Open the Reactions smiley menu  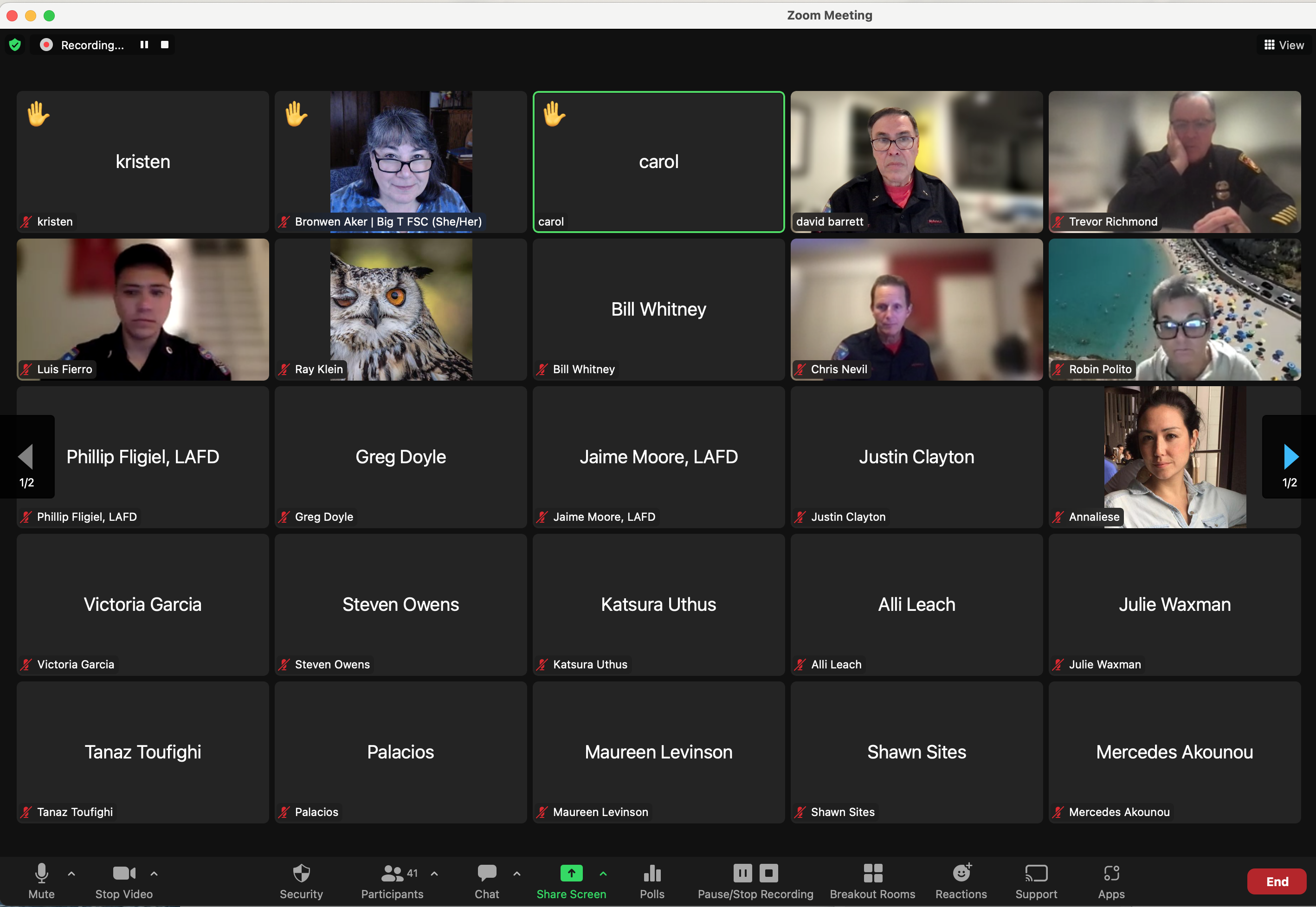click(x=961, y=881)
